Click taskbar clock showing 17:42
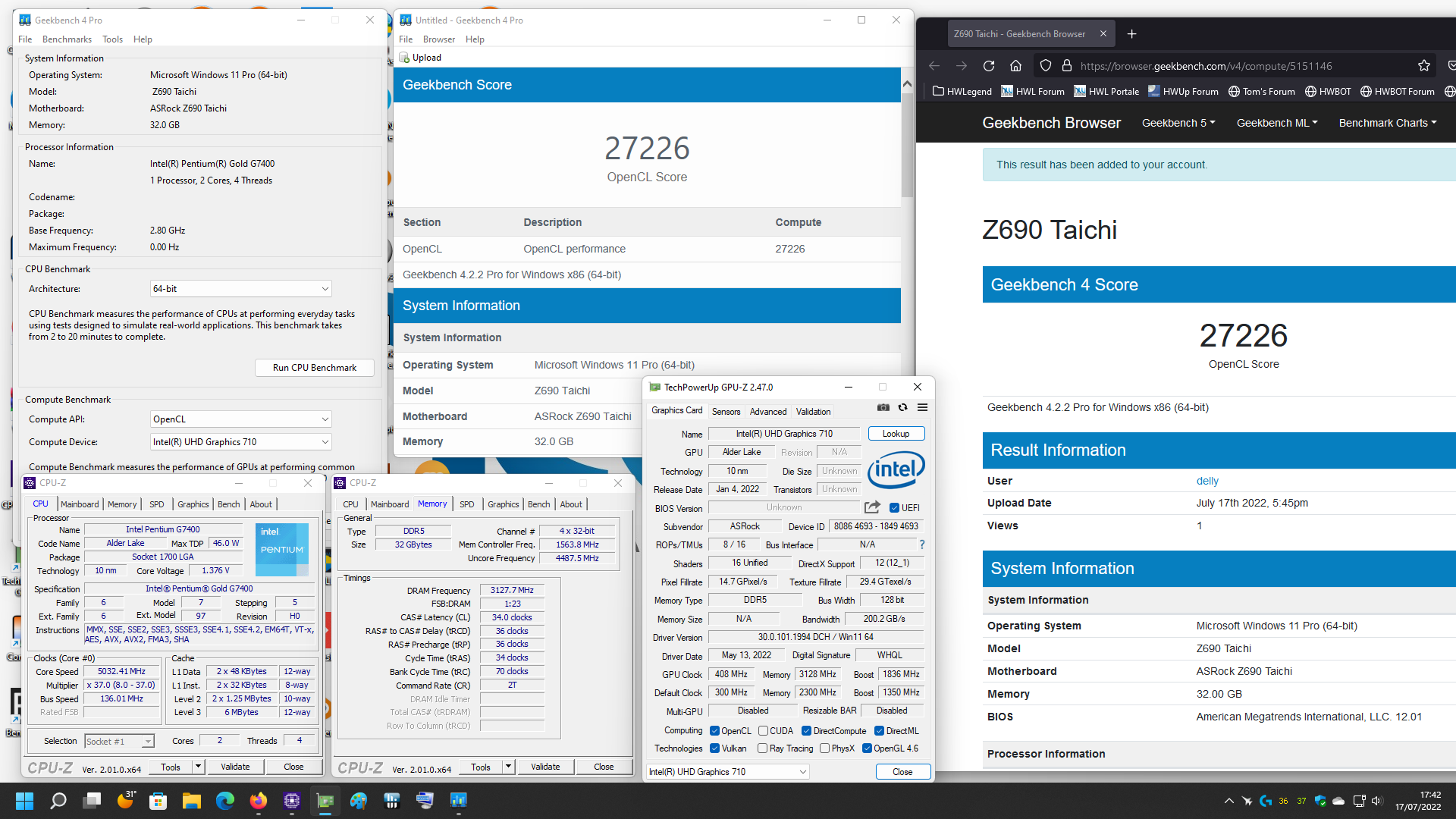 pos(1418,801)
